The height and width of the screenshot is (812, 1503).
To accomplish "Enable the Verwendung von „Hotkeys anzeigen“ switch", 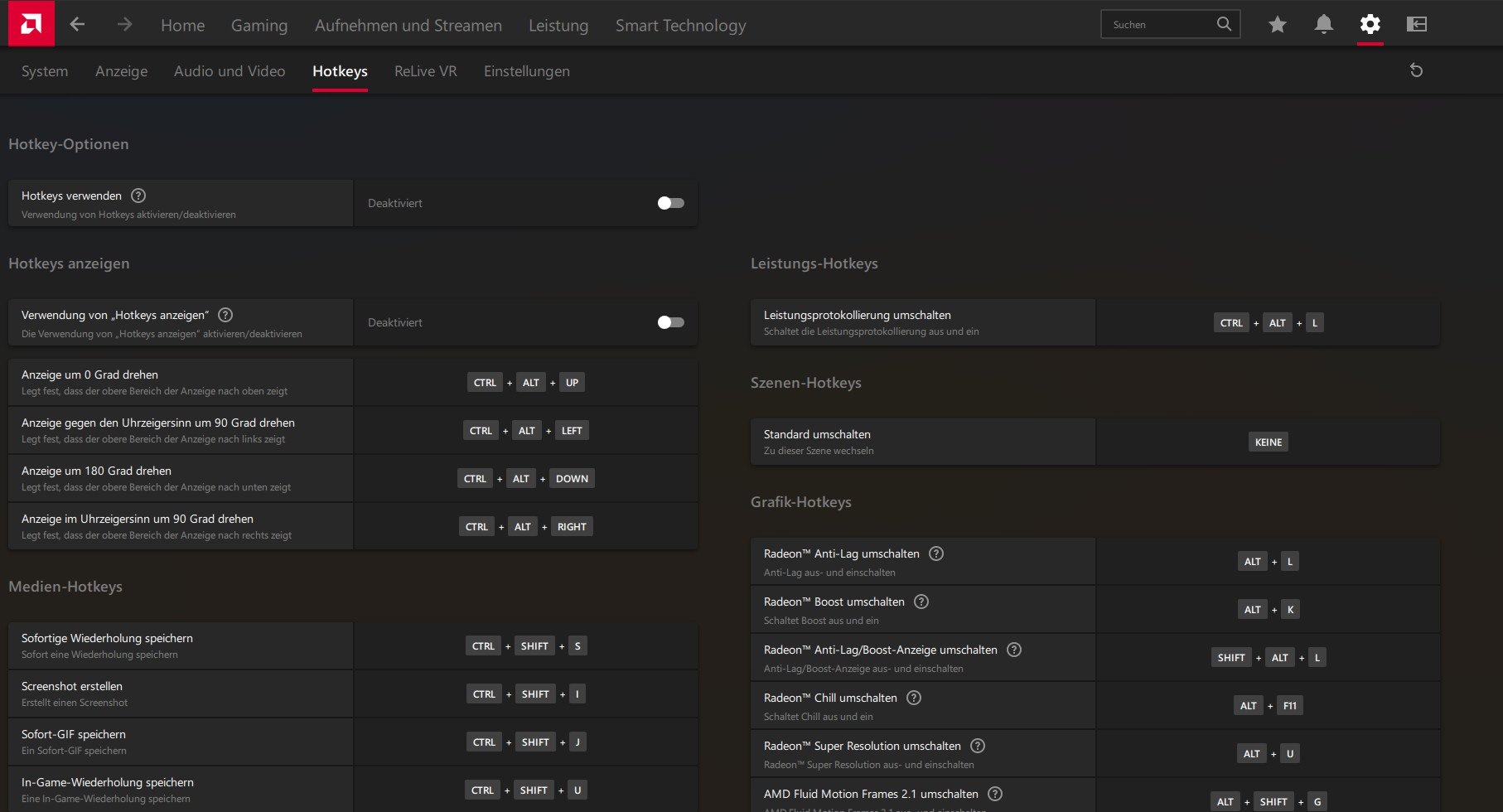I will (x=670, y=322).
